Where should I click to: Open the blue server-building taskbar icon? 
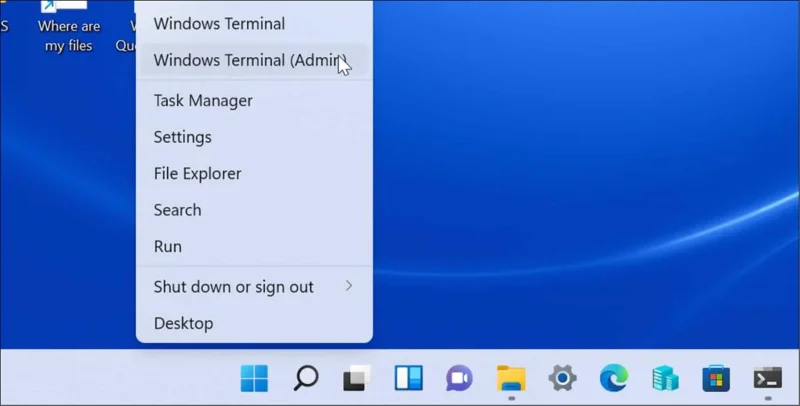[x=665, y=378]
